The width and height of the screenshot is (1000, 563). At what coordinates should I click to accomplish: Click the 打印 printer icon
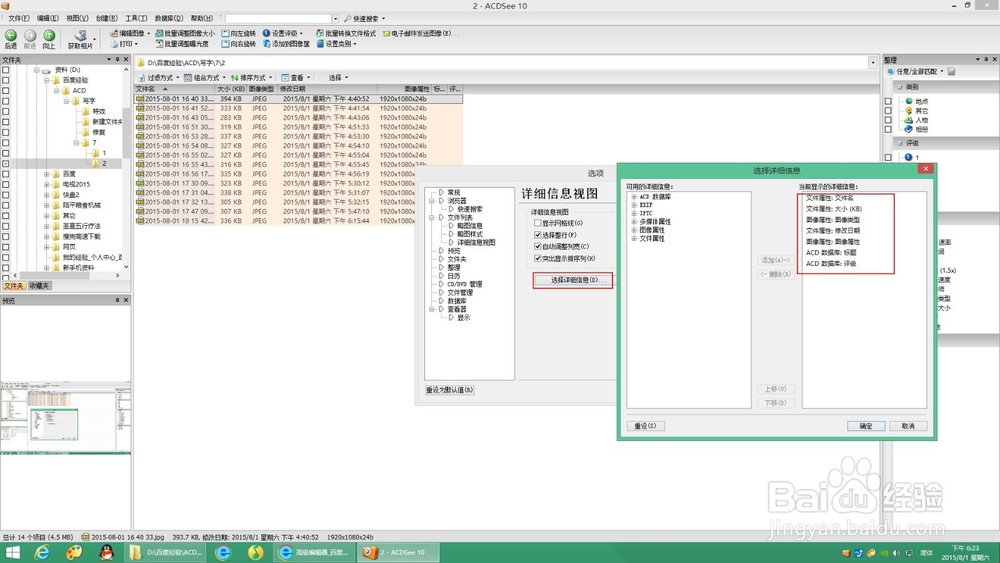[114, 44]
